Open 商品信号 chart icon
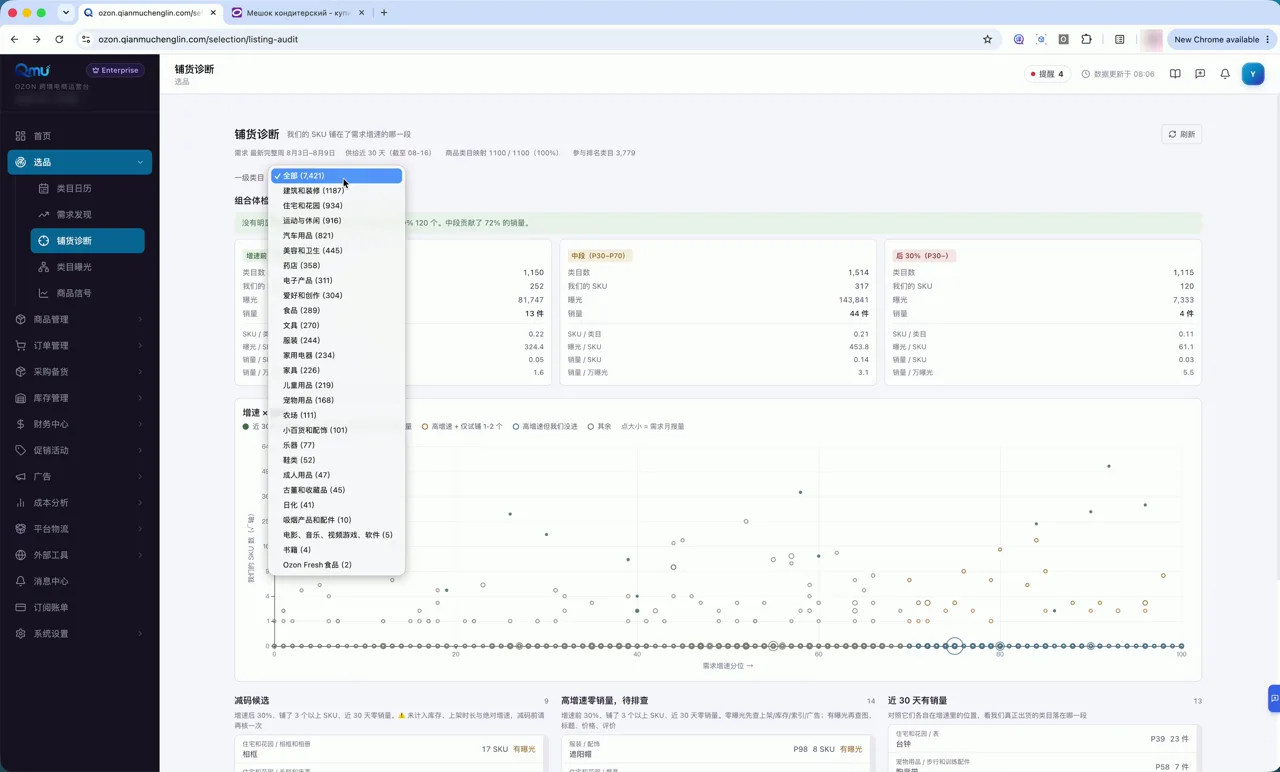Viewport: 1280px width, 772px height. (44, 293)
